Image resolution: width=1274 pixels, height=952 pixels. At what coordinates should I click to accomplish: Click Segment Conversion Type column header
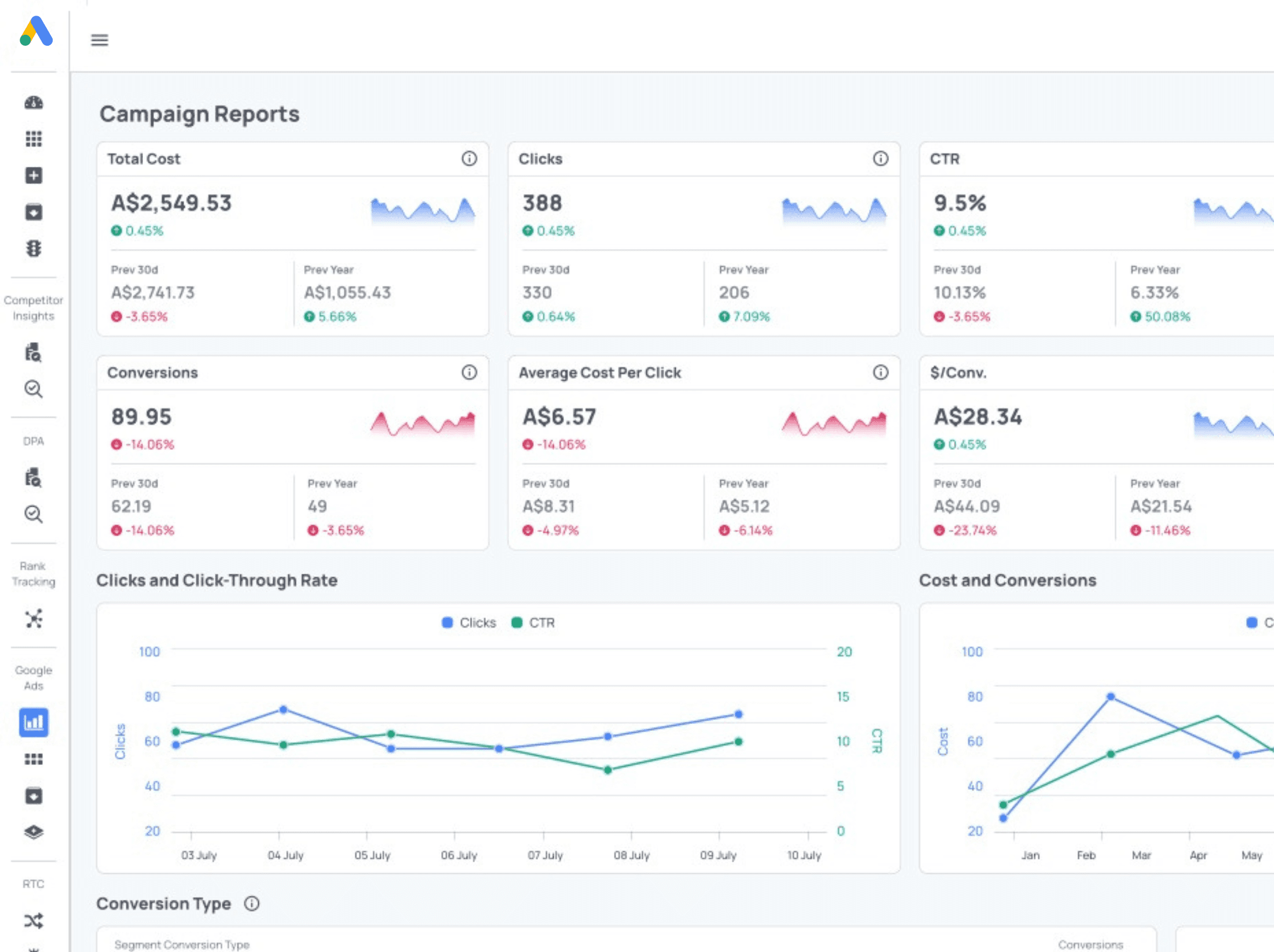[182, 944]
